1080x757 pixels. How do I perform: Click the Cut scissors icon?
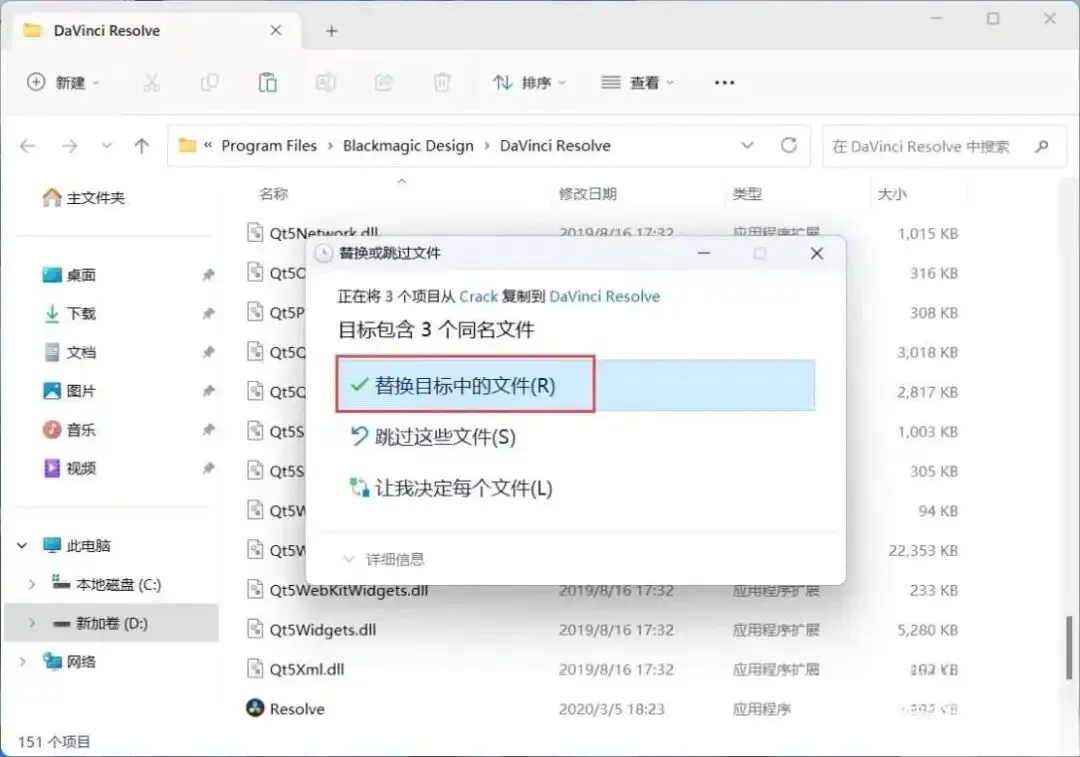152,83
